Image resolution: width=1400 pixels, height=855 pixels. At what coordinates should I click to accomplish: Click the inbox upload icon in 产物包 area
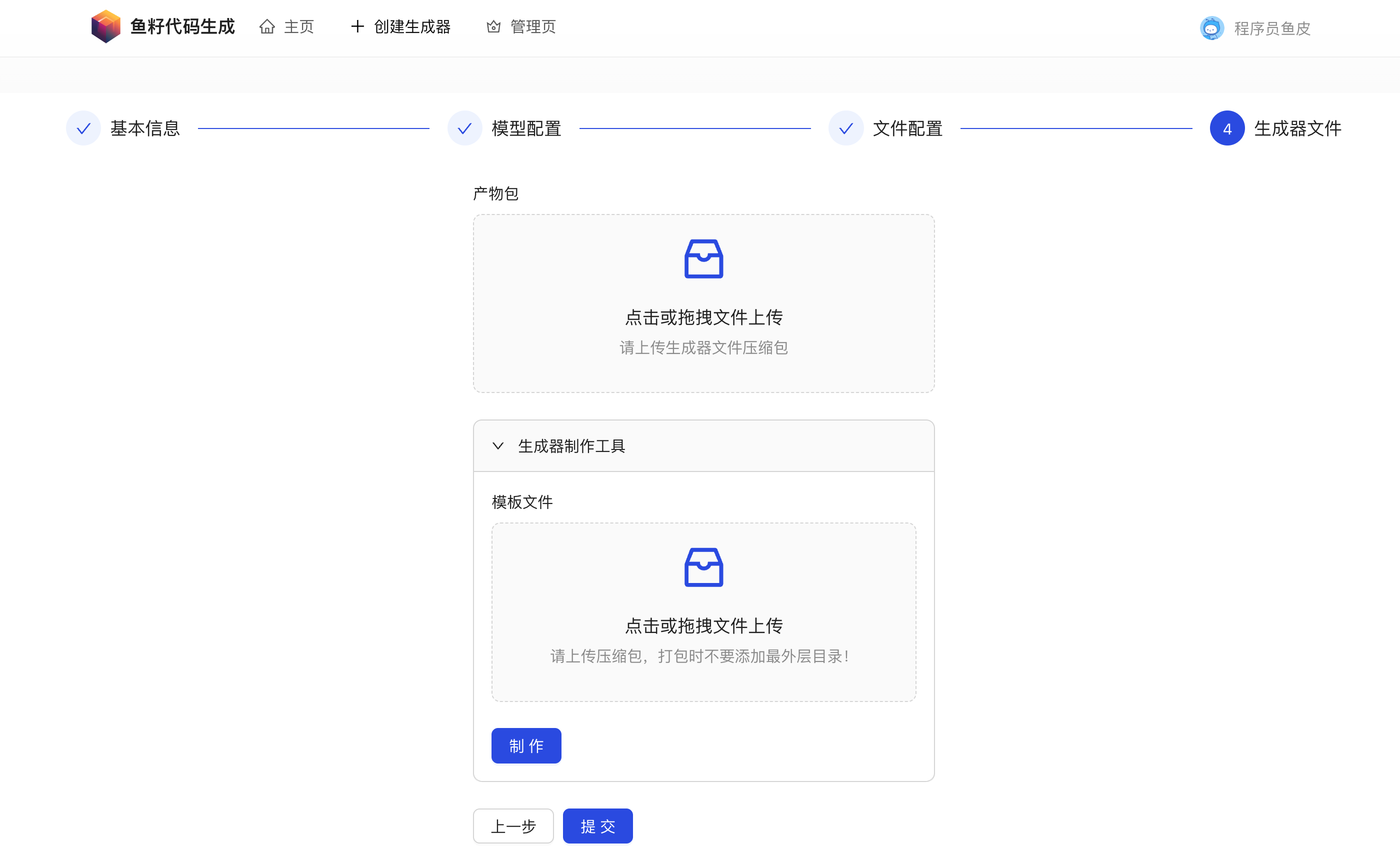click(x=703, y=259)
